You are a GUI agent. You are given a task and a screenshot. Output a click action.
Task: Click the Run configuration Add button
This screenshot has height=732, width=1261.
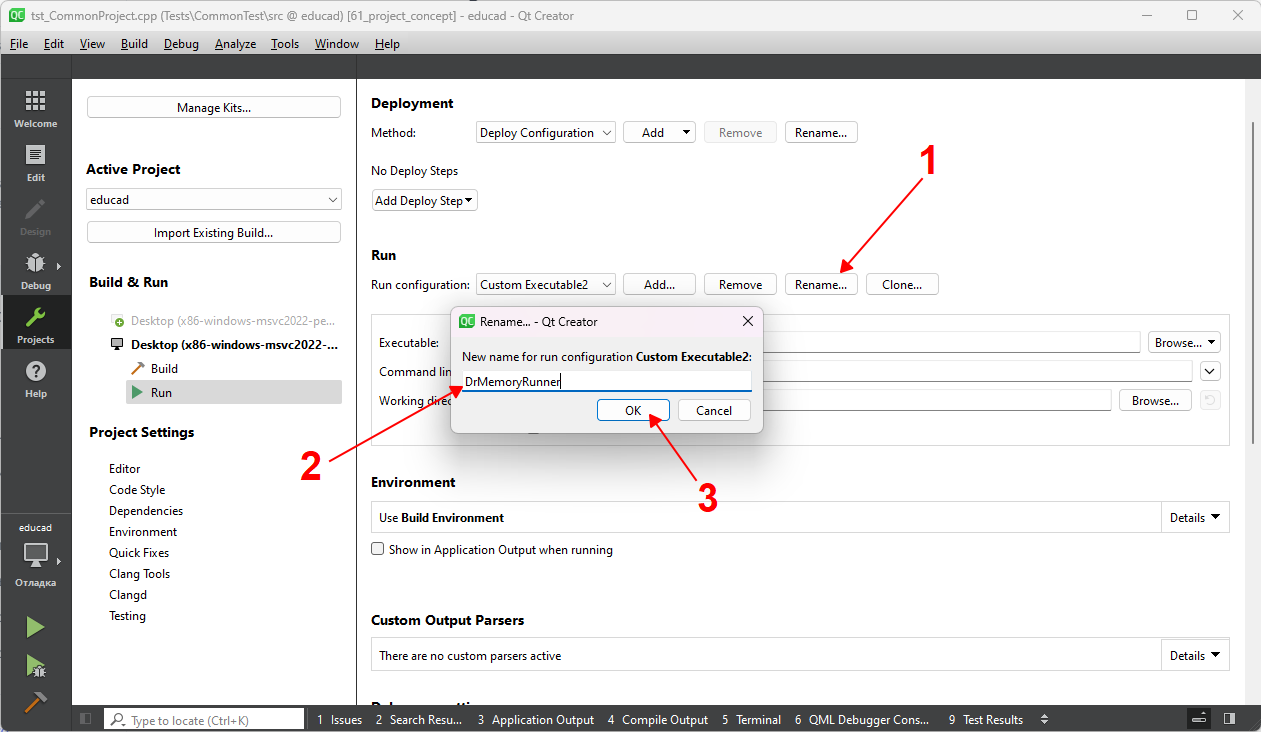click(x=659, y=284)
